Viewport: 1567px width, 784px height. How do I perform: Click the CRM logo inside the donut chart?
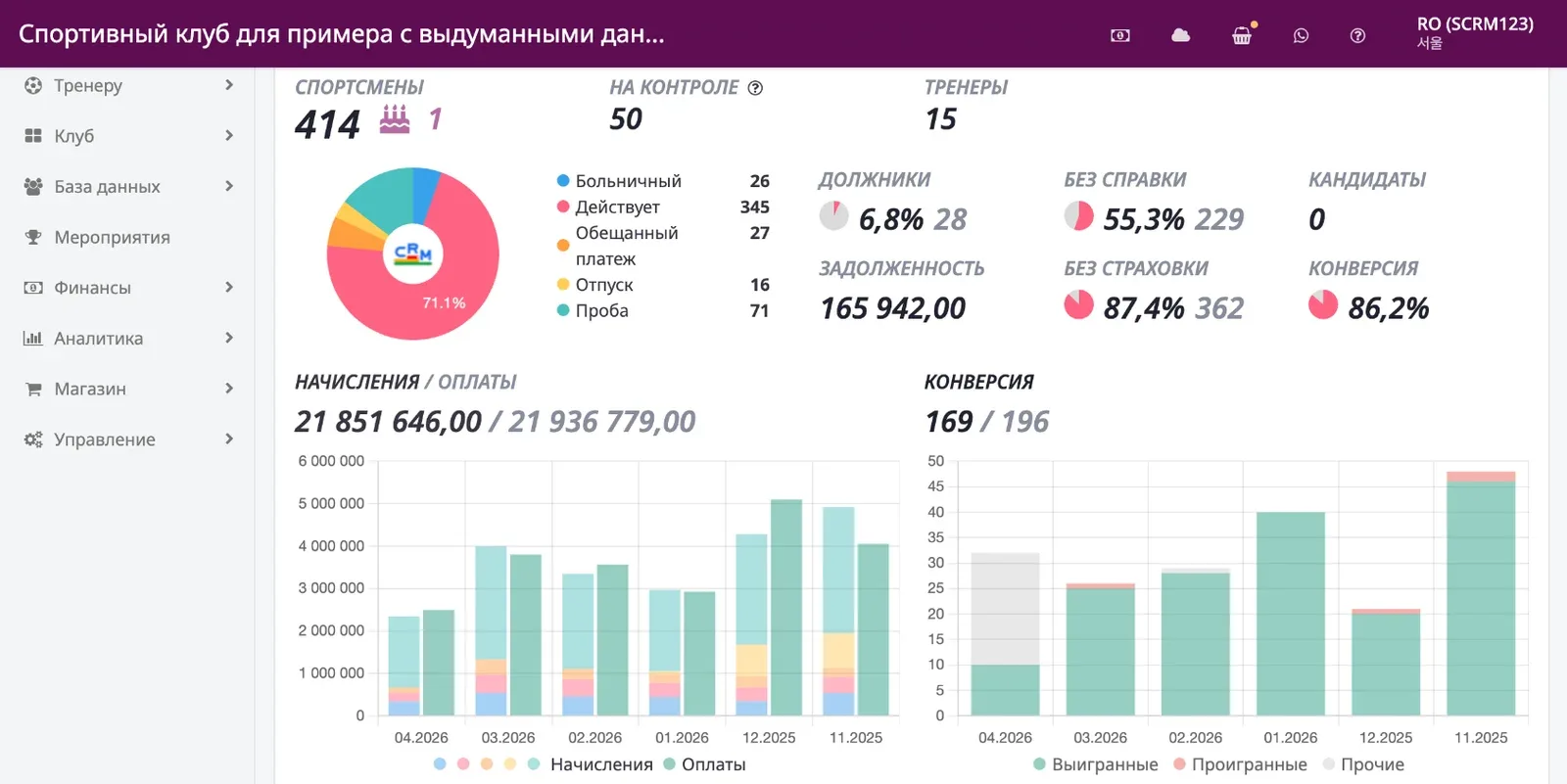(413, 254)
